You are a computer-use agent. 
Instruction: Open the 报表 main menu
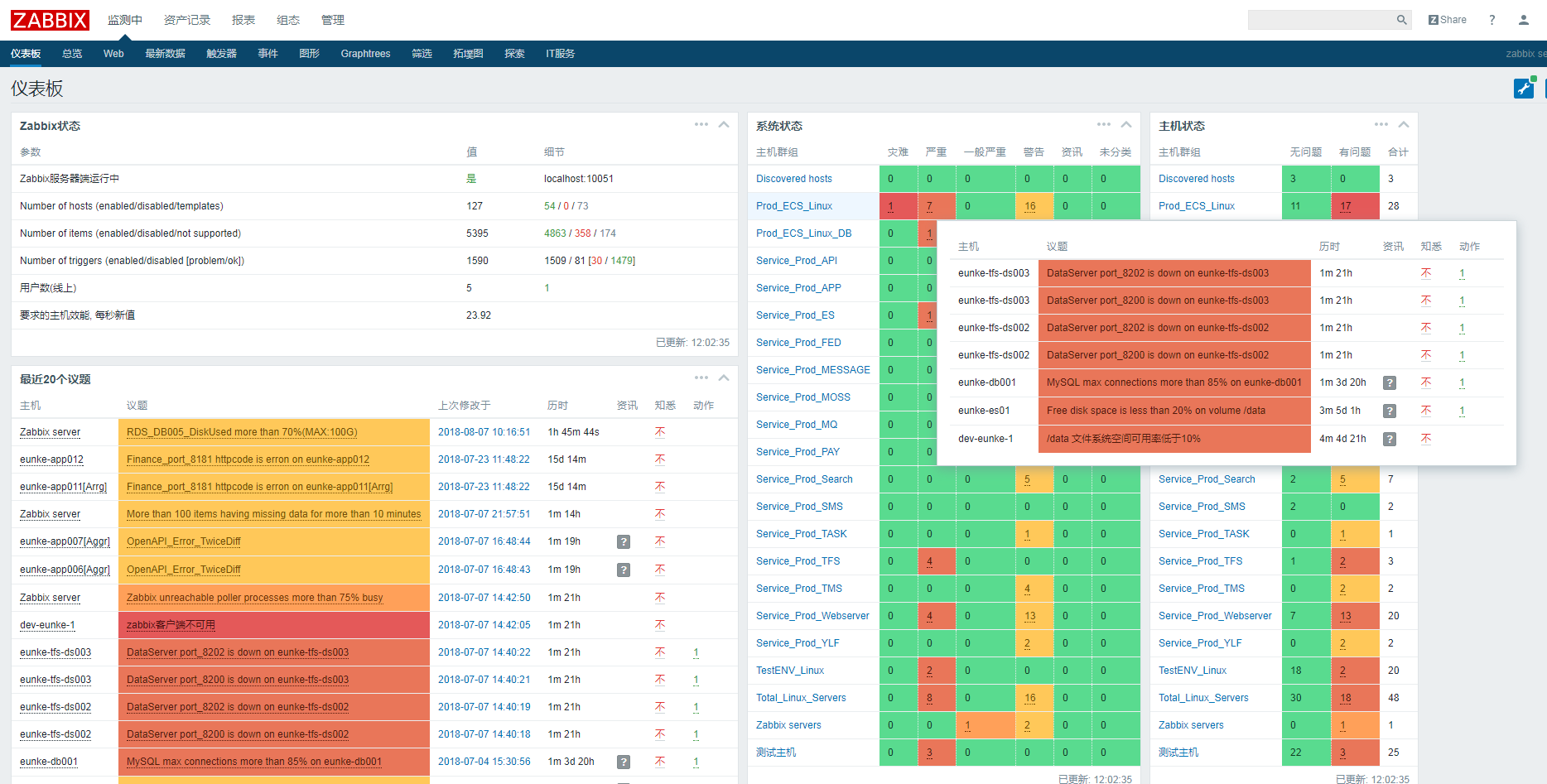click(243, 20)
